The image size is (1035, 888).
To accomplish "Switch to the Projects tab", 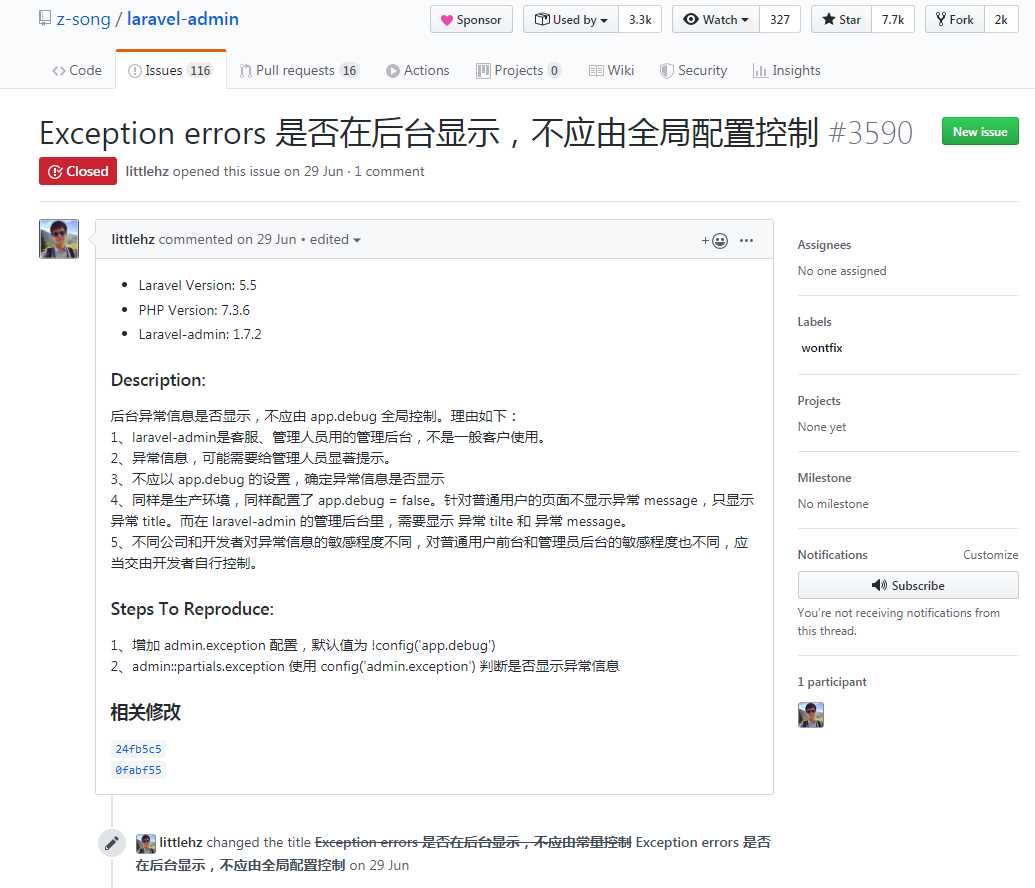I will pyautogui.click(x=519, y=70).
